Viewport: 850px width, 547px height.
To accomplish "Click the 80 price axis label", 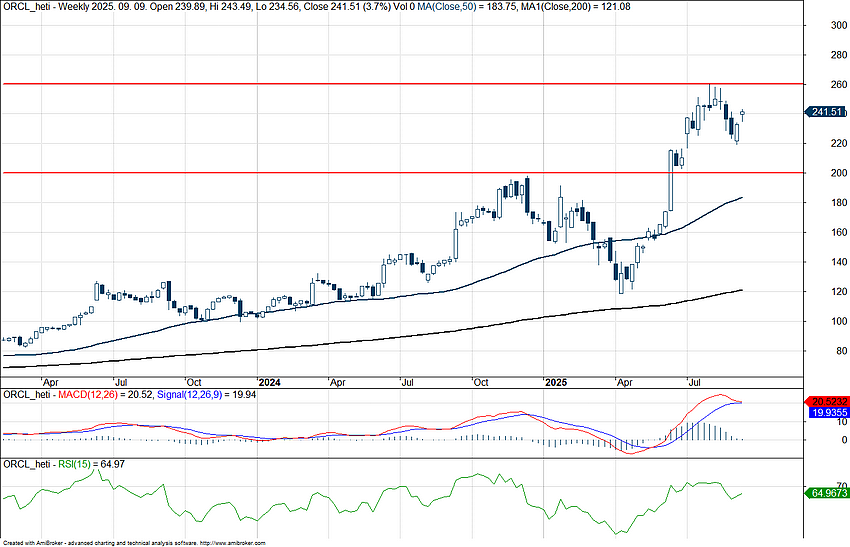I will coord(841,351).
